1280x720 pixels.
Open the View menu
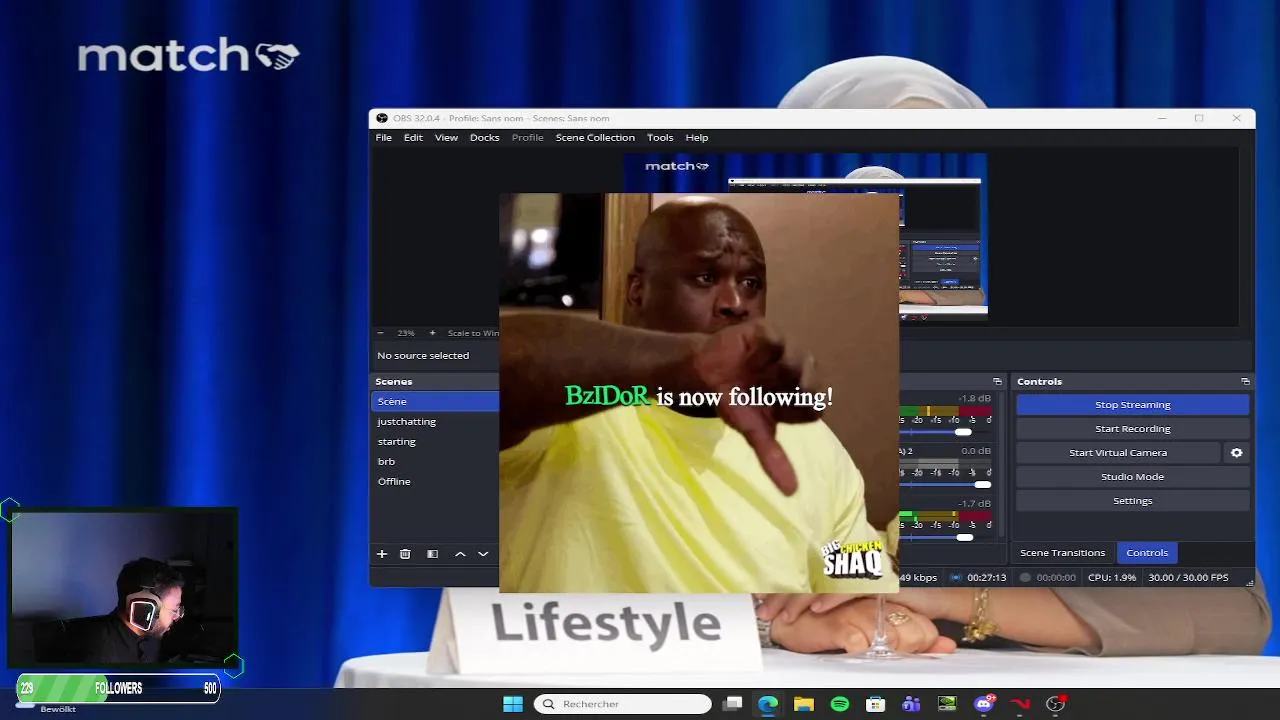point(446,137)
